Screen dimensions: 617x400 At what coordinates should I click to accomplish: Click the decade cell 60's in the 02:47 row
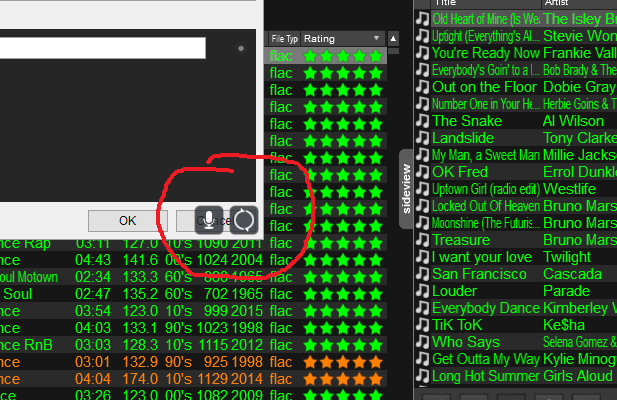[178, 294]
